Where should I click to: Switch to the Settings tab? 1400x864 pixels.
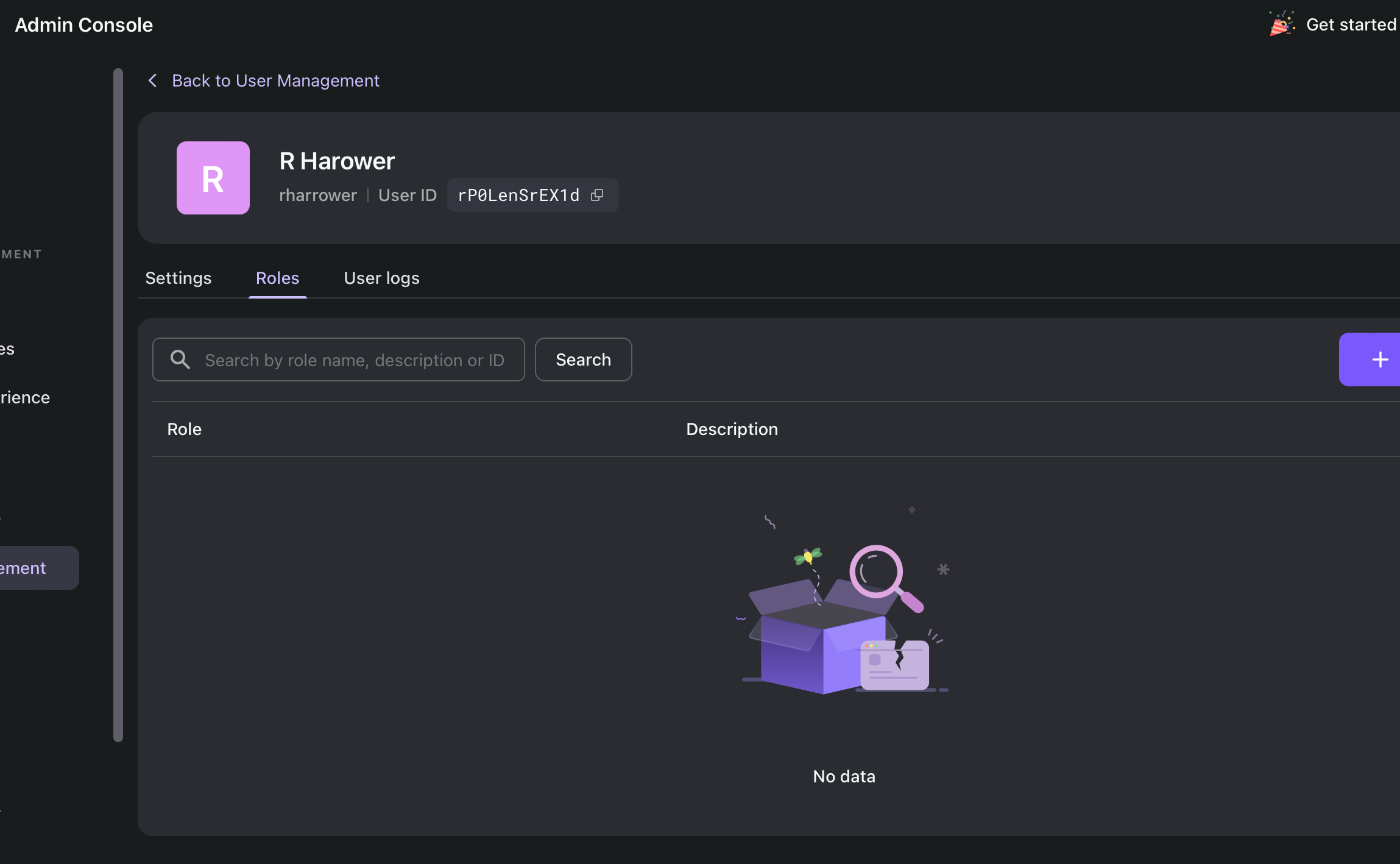click(x=179, y=278)
